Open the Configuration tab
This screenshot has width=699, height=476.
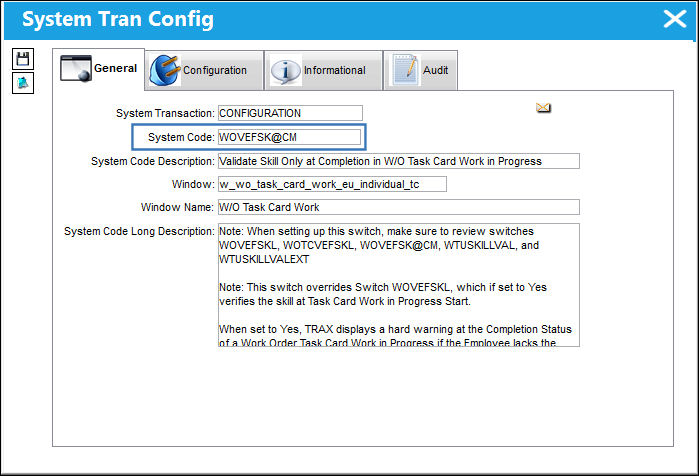click(205, 70)
